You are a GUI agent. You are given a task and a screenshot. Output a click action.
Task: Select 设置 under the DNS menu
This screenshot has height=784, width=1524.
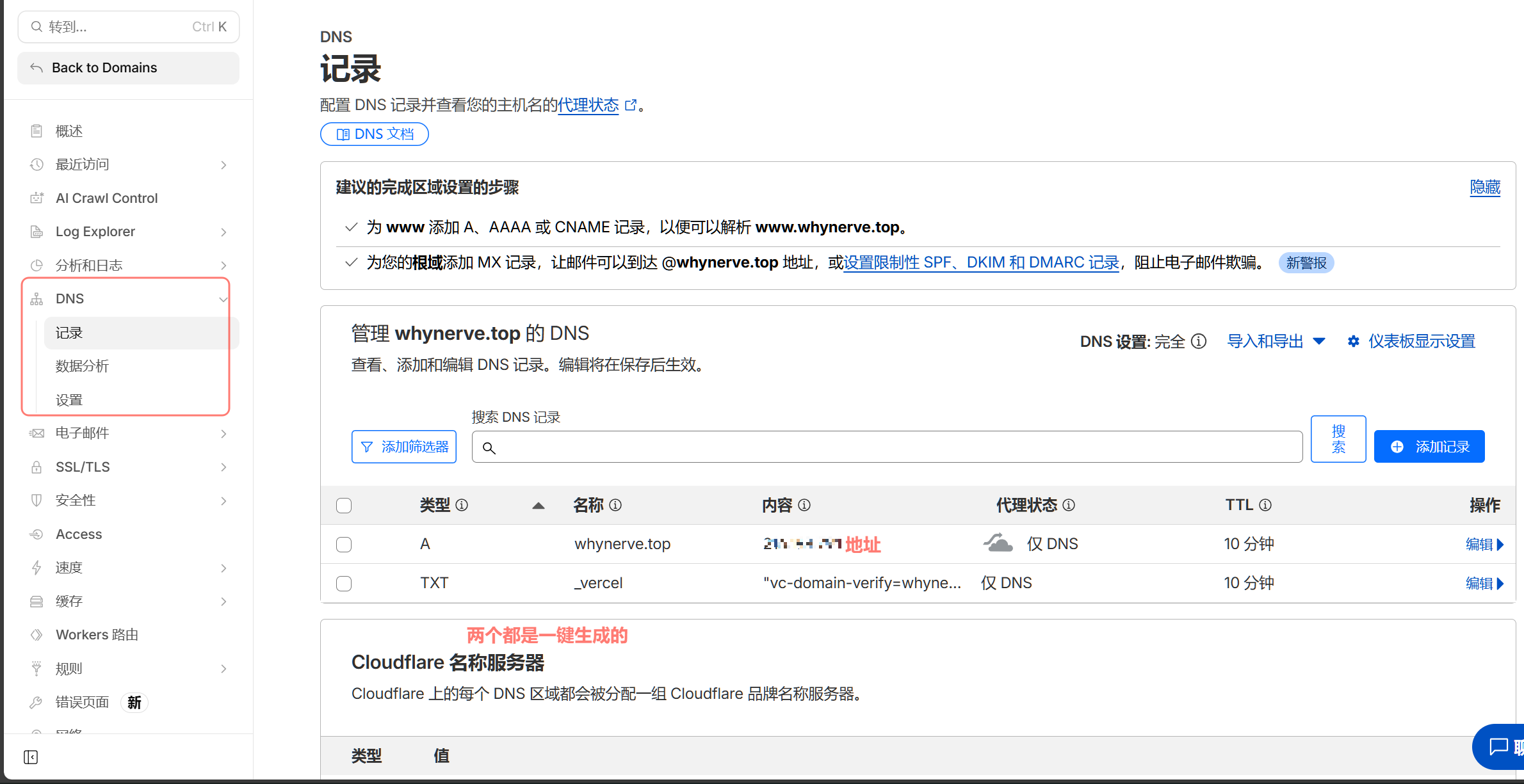(69, 400)
